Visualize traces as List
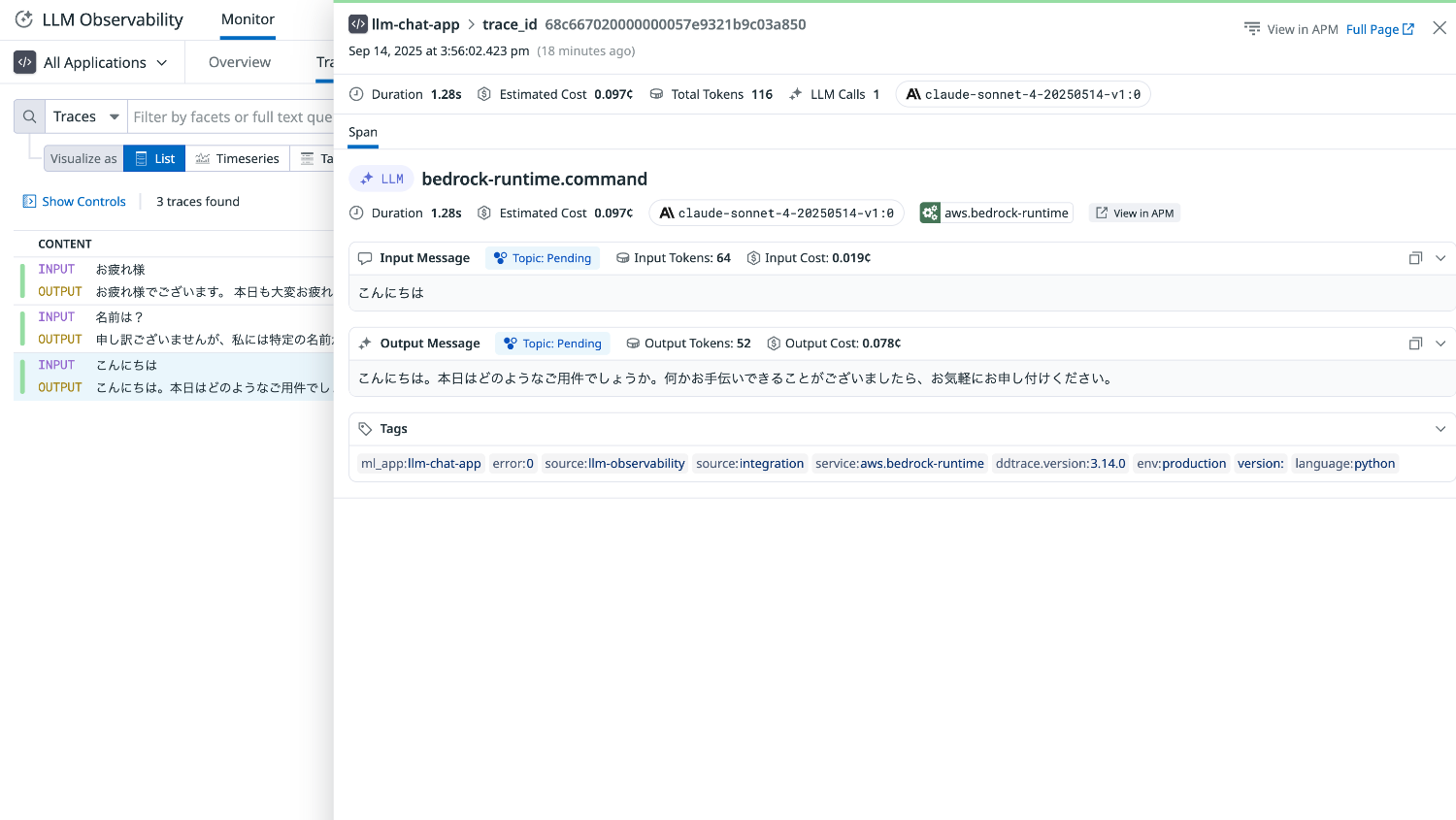1456x820 pixels. click(154, 158)
